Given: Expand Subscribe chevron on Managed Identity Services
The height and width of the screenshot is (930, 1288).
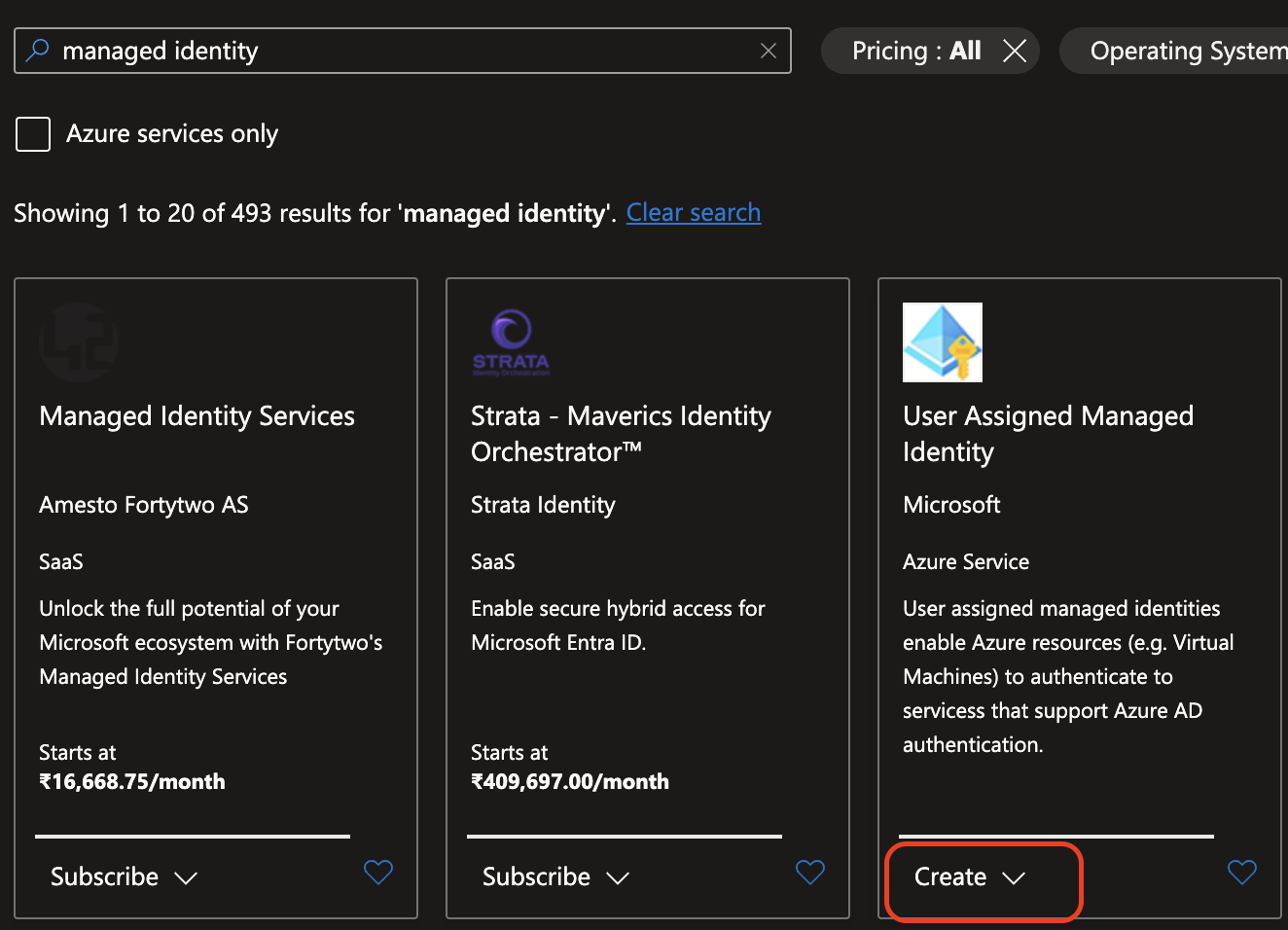Looking at the screenshot, I should pos(186,877).
